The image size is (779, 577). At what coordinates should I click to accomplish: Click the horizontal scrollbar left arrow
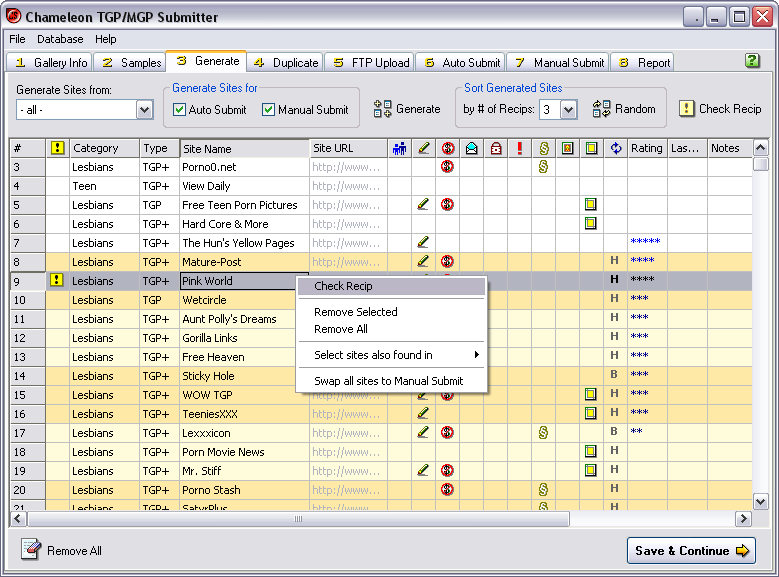18,519
